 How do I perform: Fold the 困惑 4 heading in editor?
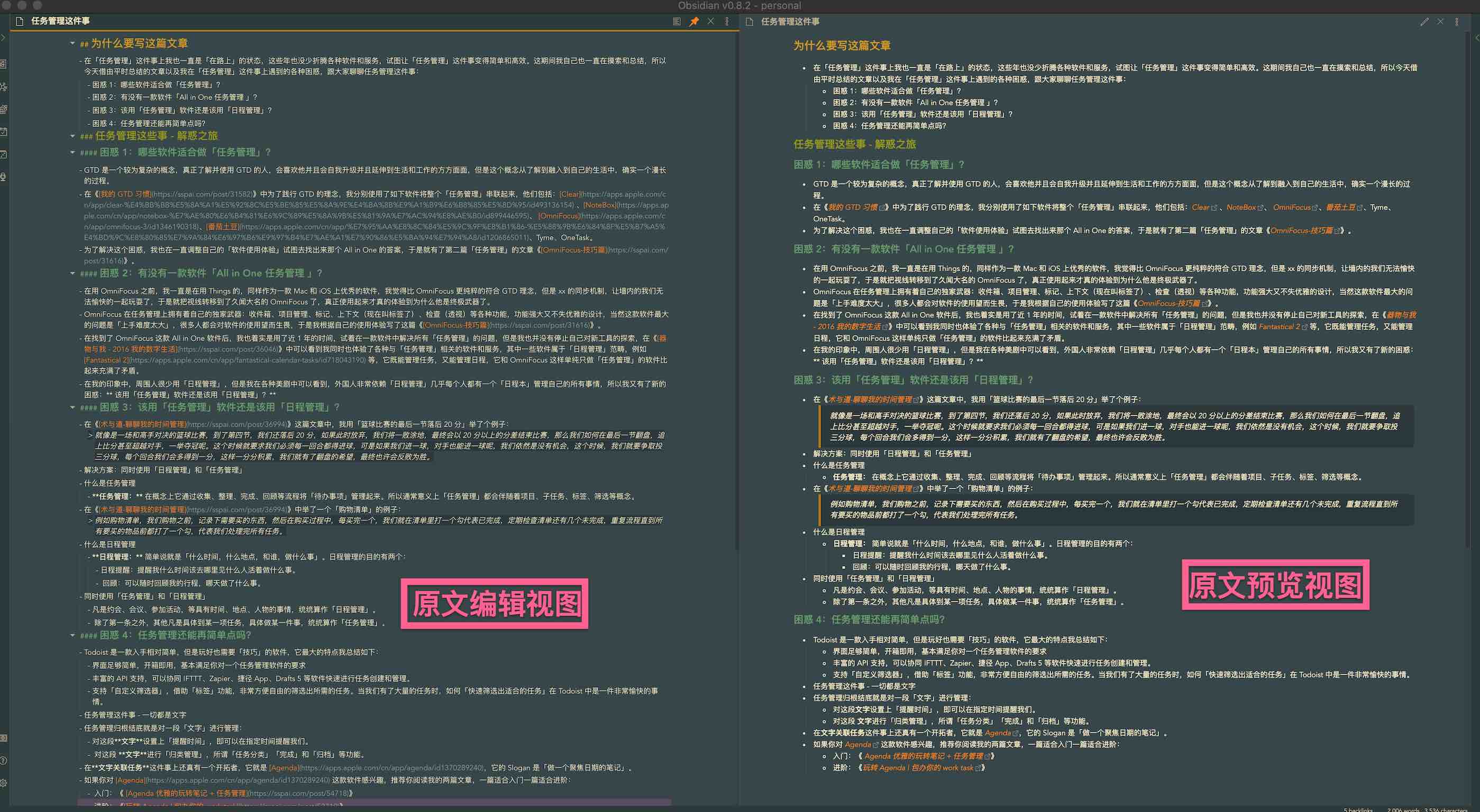click(x=72, y=636)
